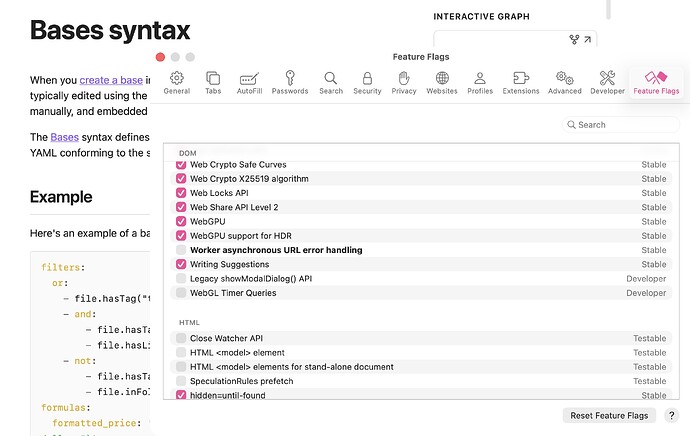Expand the interactive graph with the arrow icon
This screenshot has height=436, width=690.
click(588, 40)
